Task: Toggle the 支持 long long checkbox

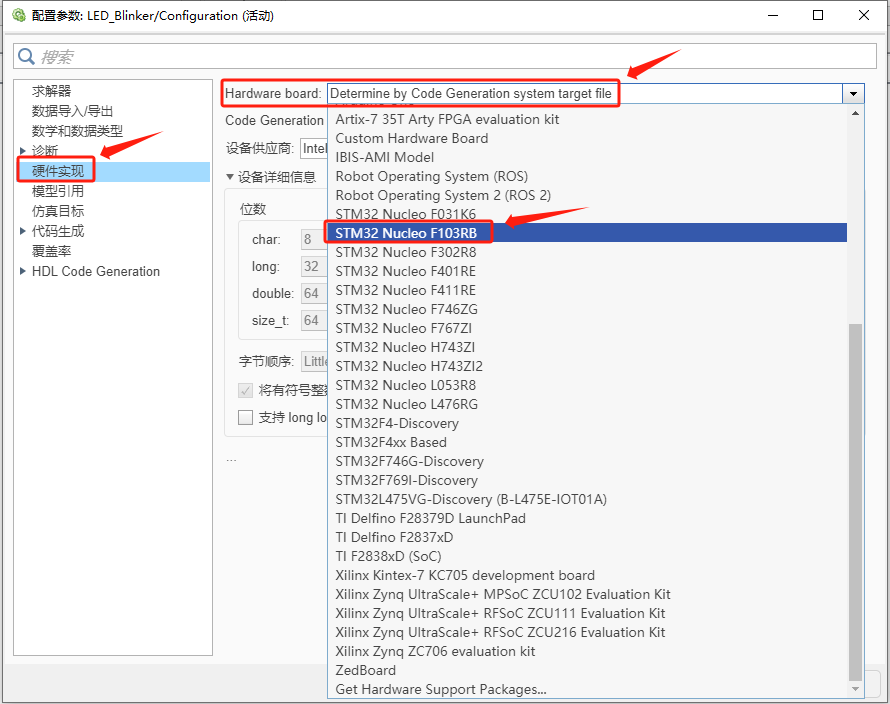Action: 245,418
